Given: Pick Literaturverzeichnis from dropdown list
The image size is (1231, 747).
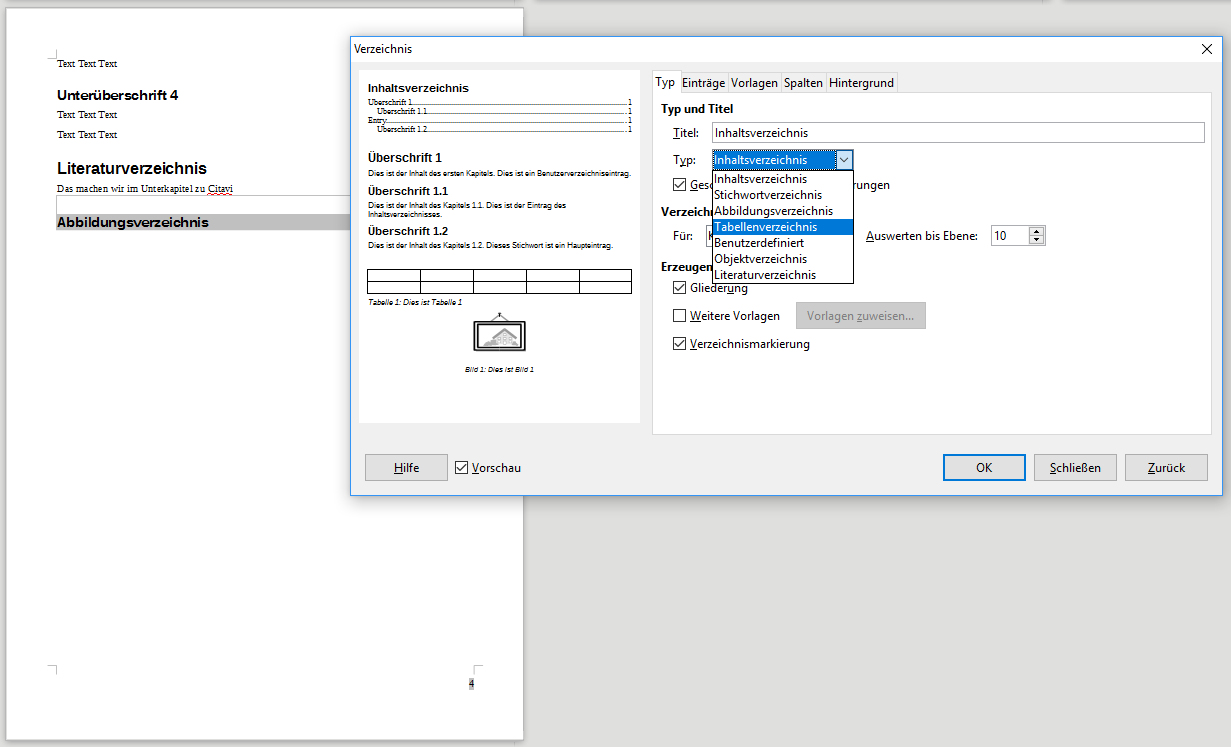Looking at the screenshot, I should point(764,275).
